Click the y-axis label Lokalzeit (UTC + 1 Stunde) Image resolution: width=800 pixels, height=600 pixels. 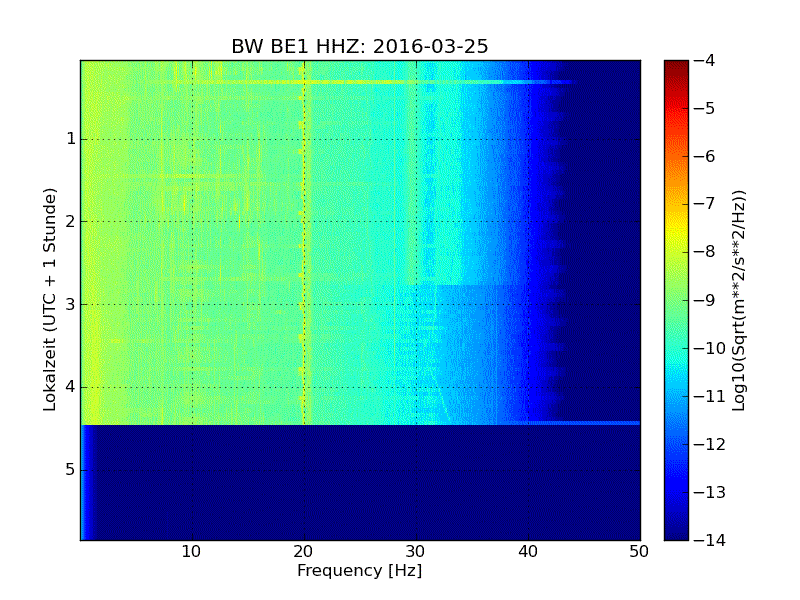coord(49,299)
